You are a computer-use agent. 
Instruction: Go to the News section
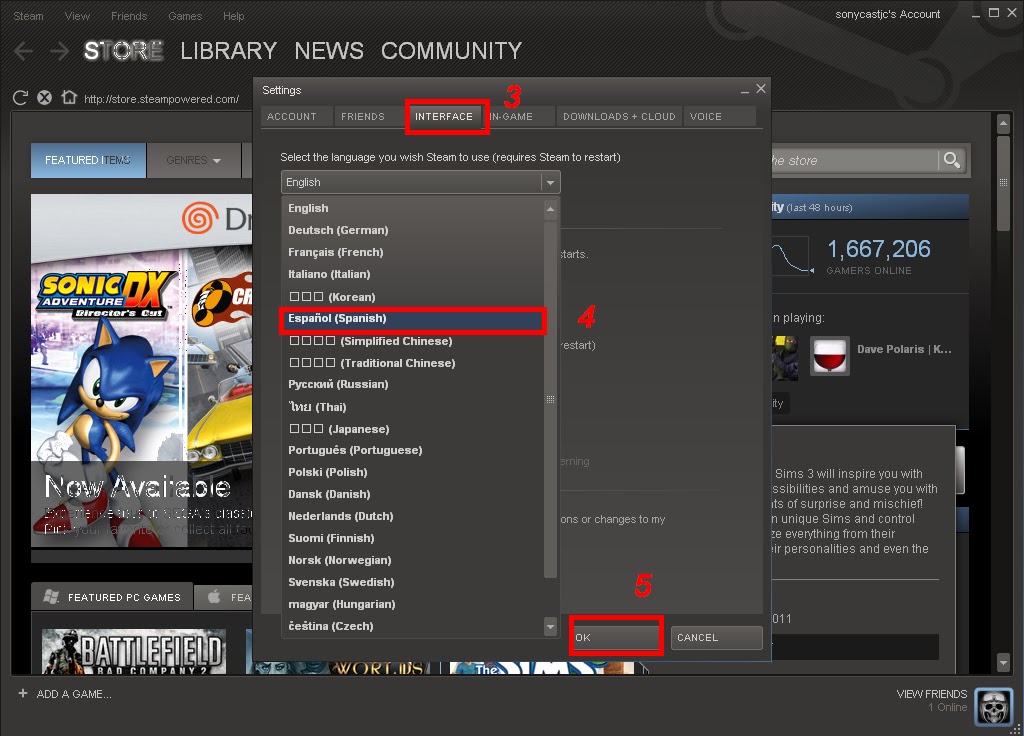click(x=328, y=51)
